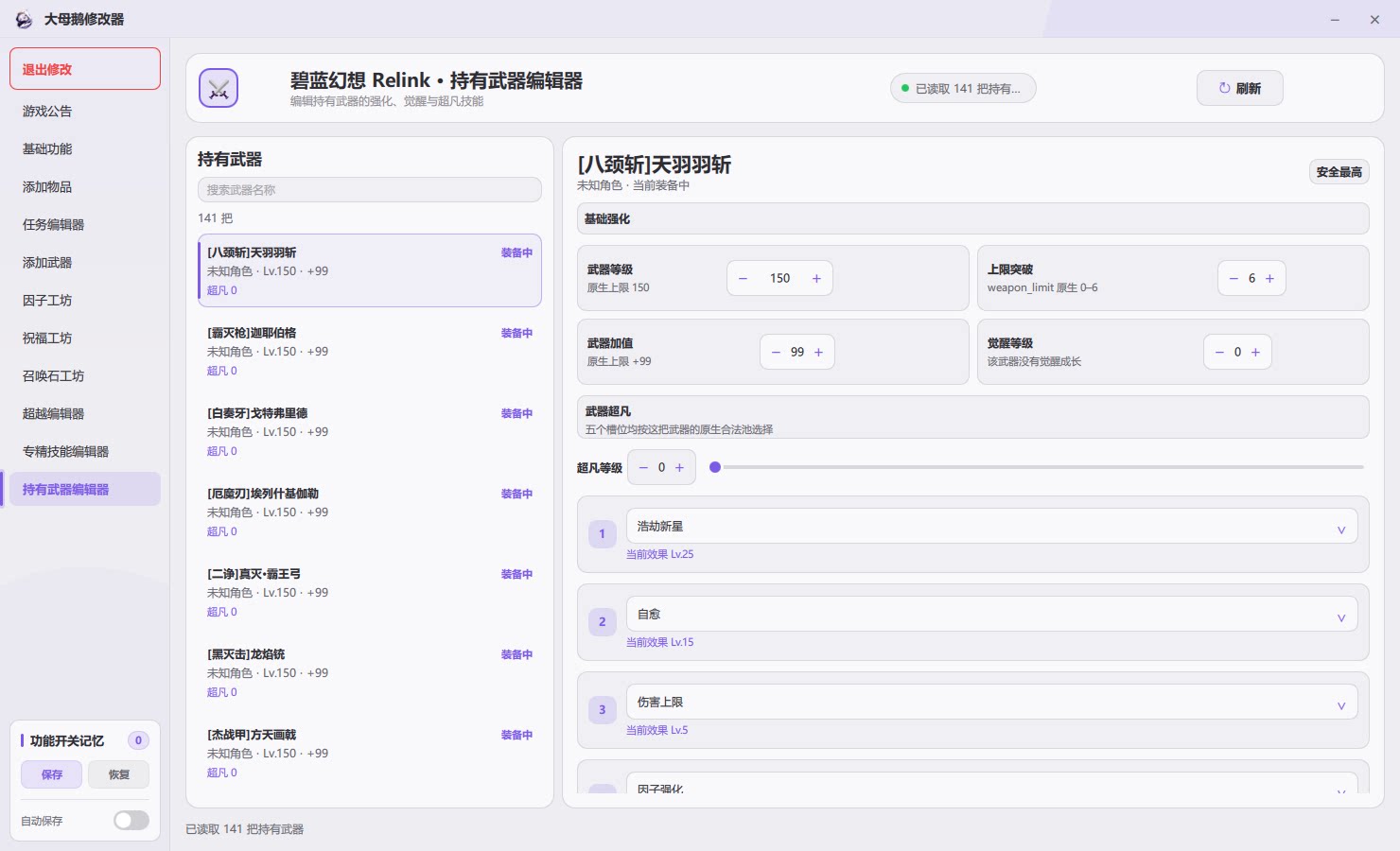The image size is (1400, 851).
Task: Click the 已读取 141 把持有武器 status bar text
Action: click(x=244, y=829)
